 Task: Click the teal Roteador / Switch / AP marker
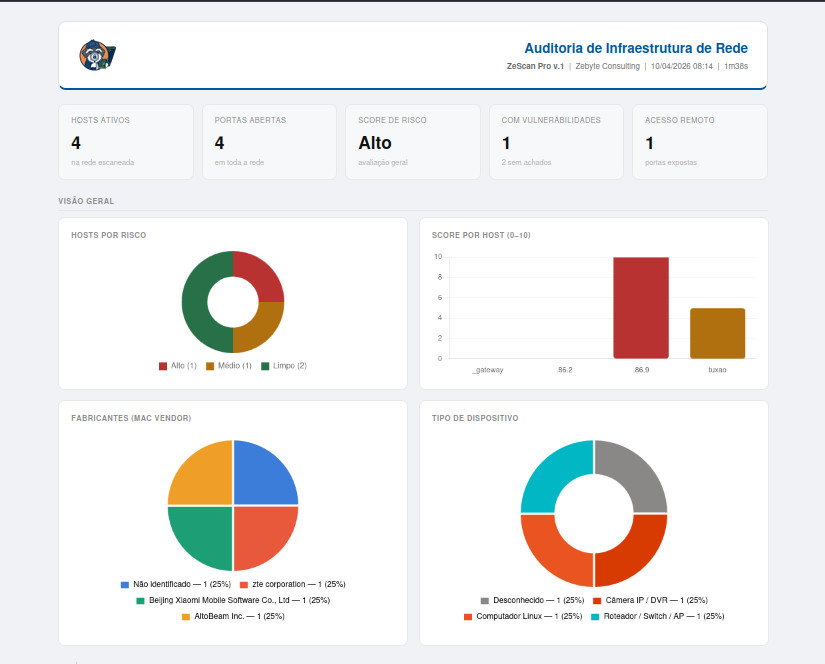pyautogui.click(x=594, y=617)
